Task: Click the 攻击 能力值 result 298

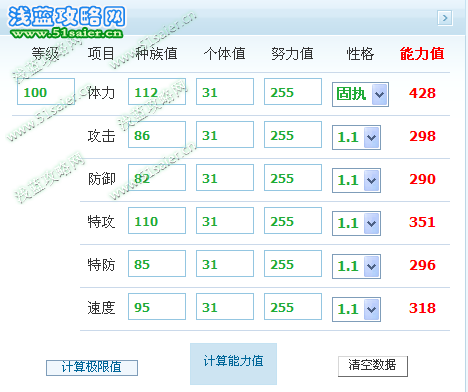Action: pyautogui.click(x=422, y=136)
